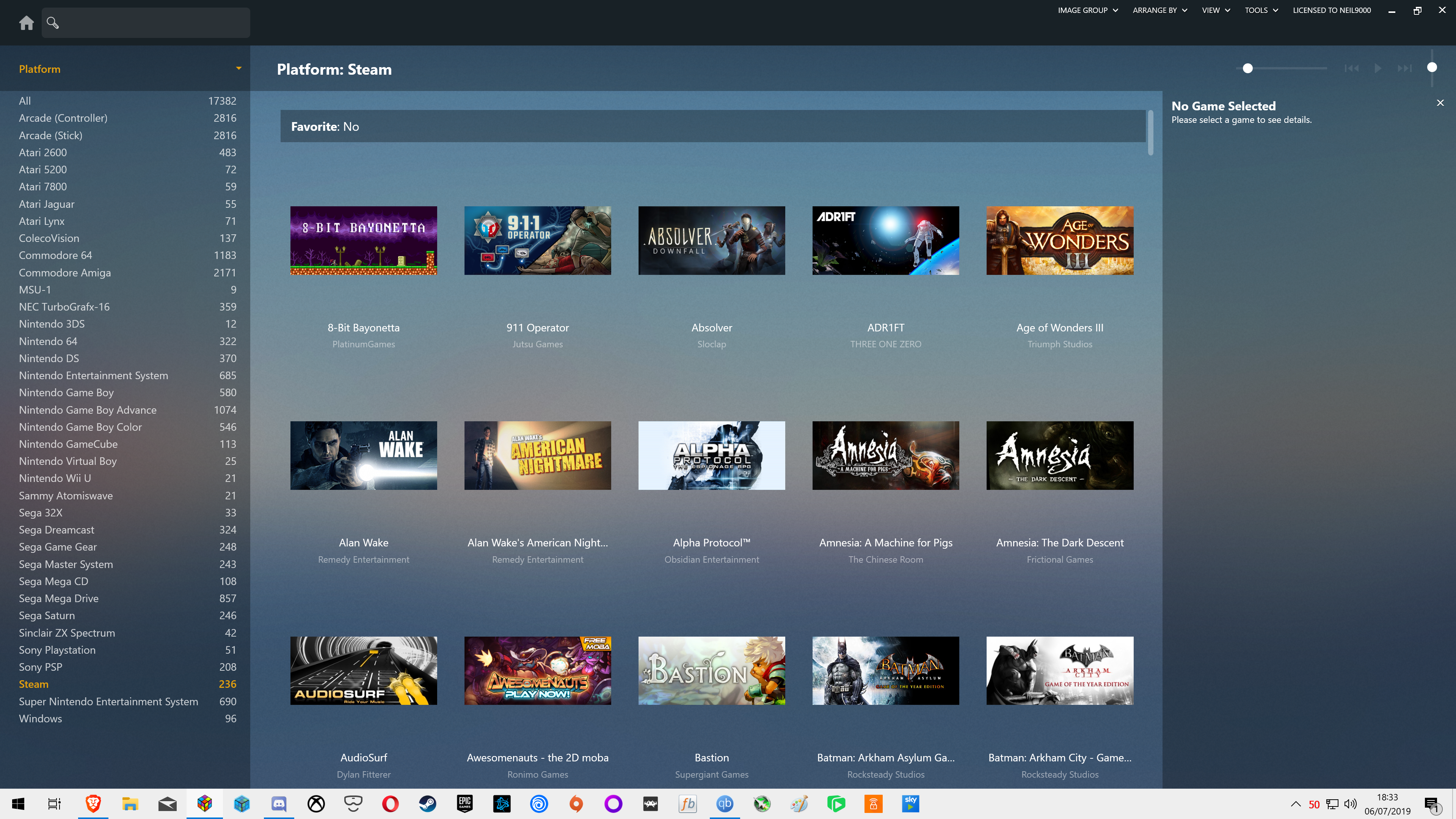Open the Platform sidebar dropdown arrow
1456x819 pixels.
(238, 68)
